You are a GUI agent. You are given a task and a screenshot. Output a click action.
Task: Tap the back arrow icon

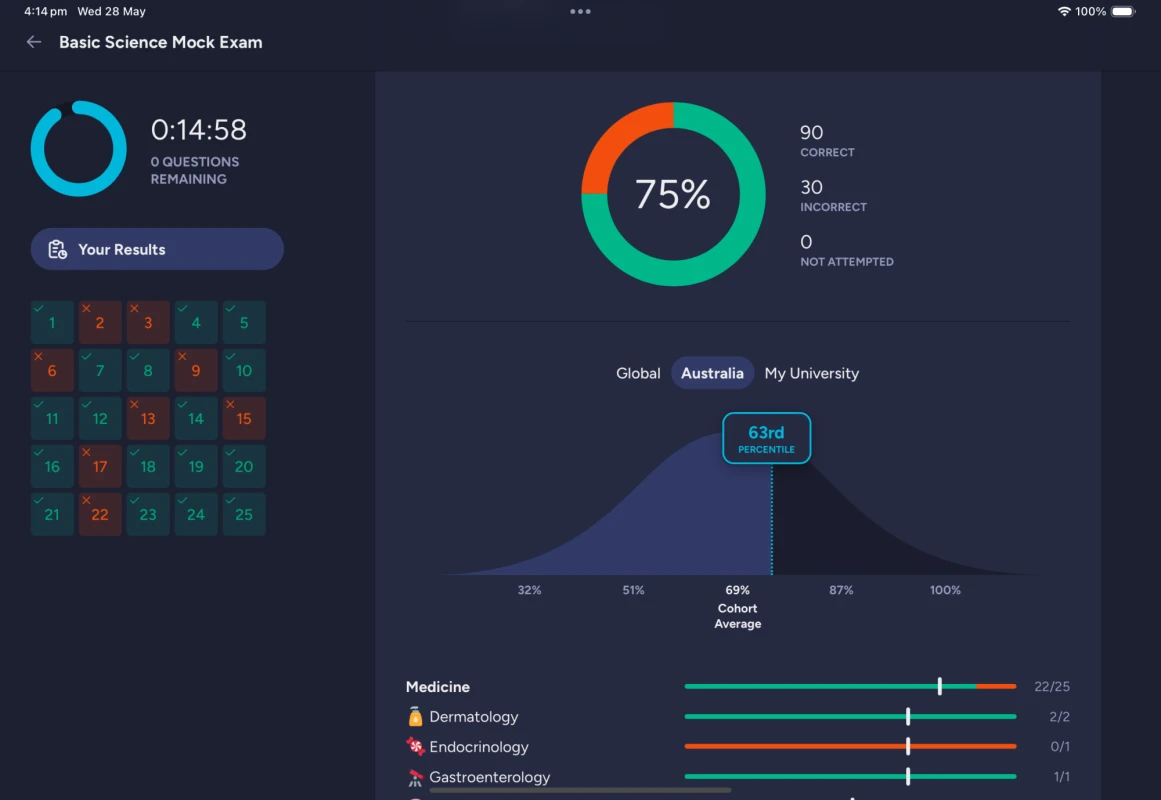[x=34, y=42]
